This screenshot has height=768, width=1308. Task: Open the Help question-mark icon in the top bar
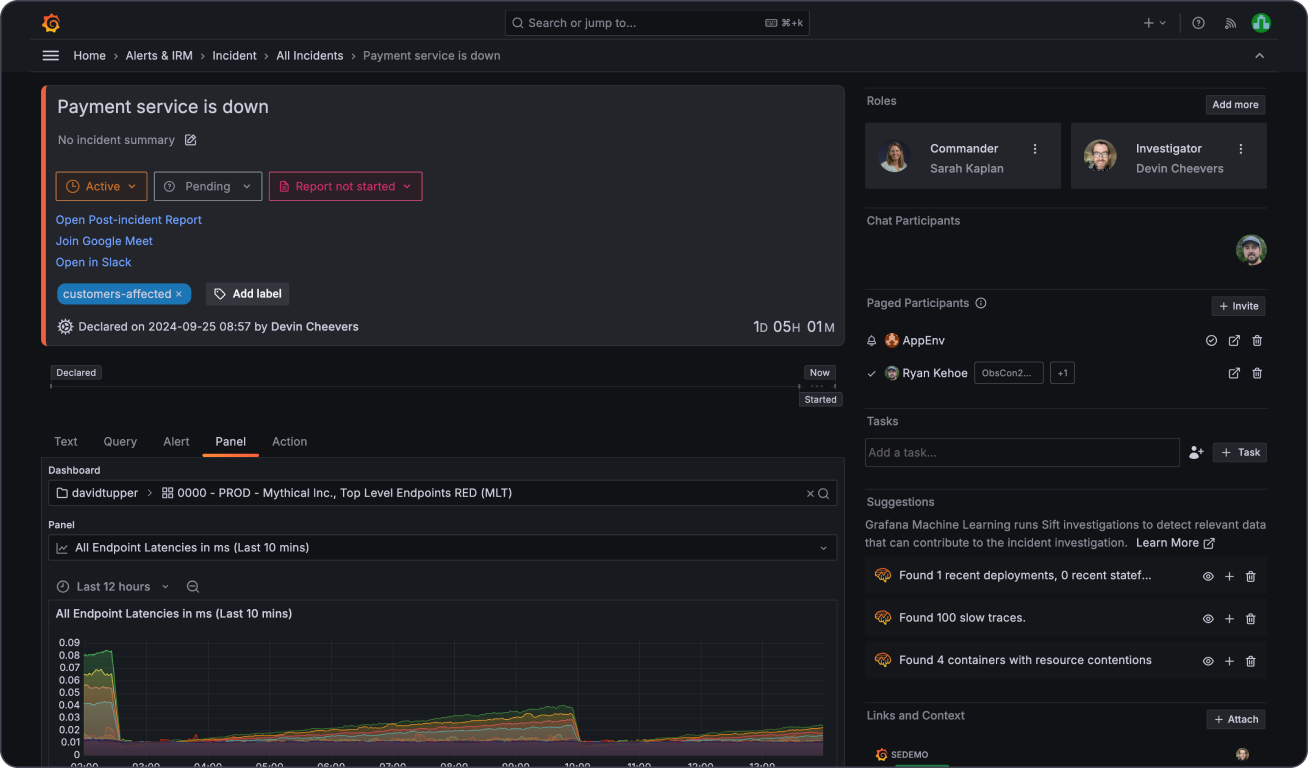(1198, 22)
